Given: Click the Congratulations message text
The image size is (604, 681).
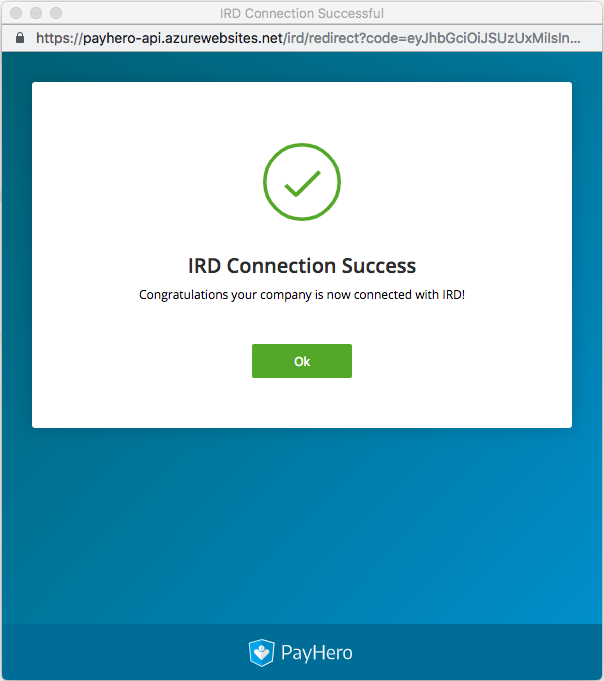Looking at the screenshot, I should (x=302, y=295).
